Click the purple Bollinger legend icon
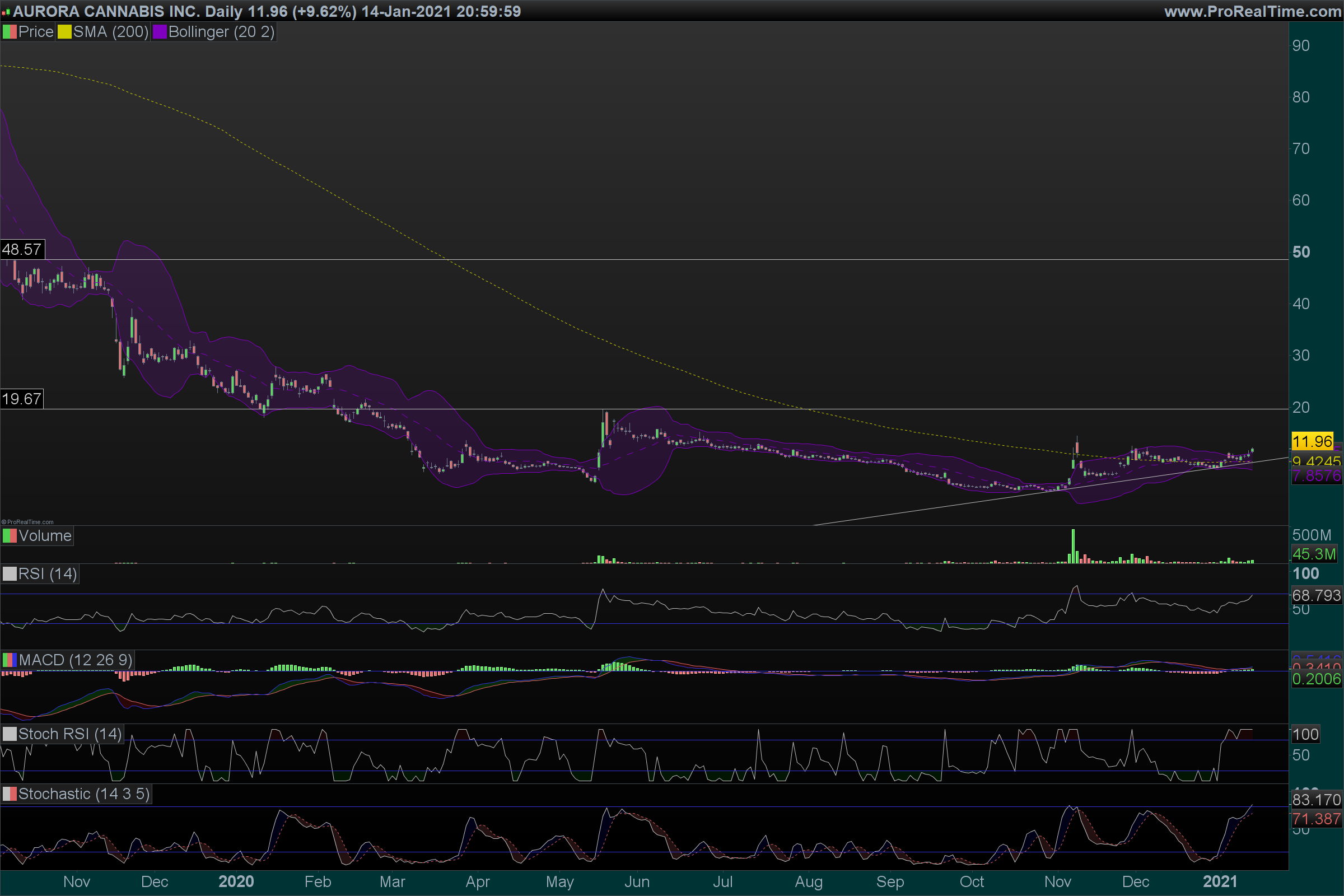Screen dimensions: 1344x896 160,32
